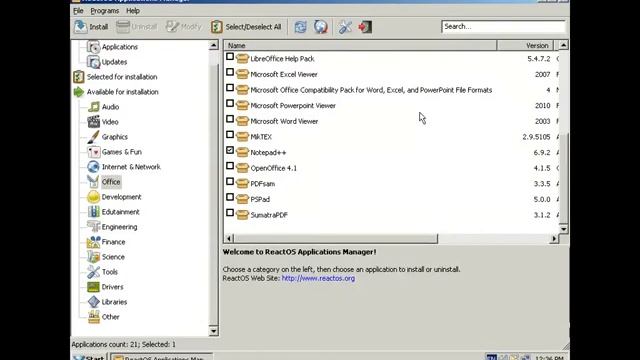This screenshot has width=640, height=360.
Task: Select Available for installation category
Action: [122, 92]
